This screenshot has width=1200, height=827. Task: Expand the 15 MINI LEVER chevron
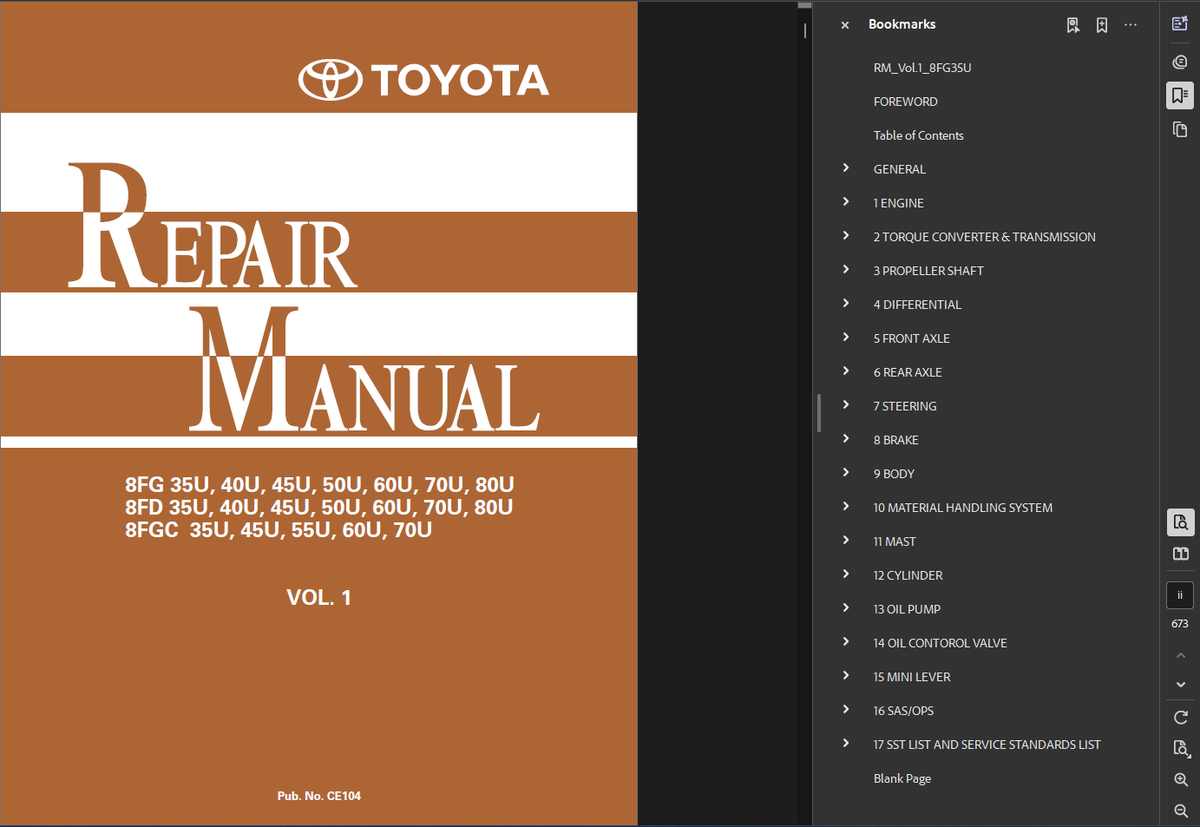pos(846,676)
